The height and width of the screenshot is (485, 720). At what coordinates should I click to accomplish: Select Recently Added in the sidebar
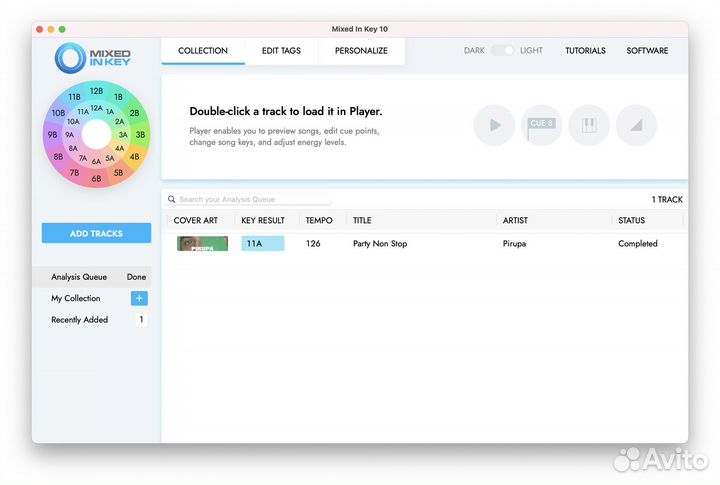pyautogui.click(x=80, y=320)
